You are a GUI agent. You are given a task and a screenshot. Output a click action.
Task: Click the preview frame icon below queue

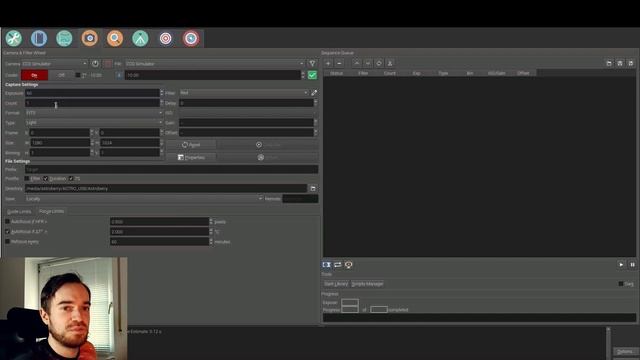coord(327,265)
